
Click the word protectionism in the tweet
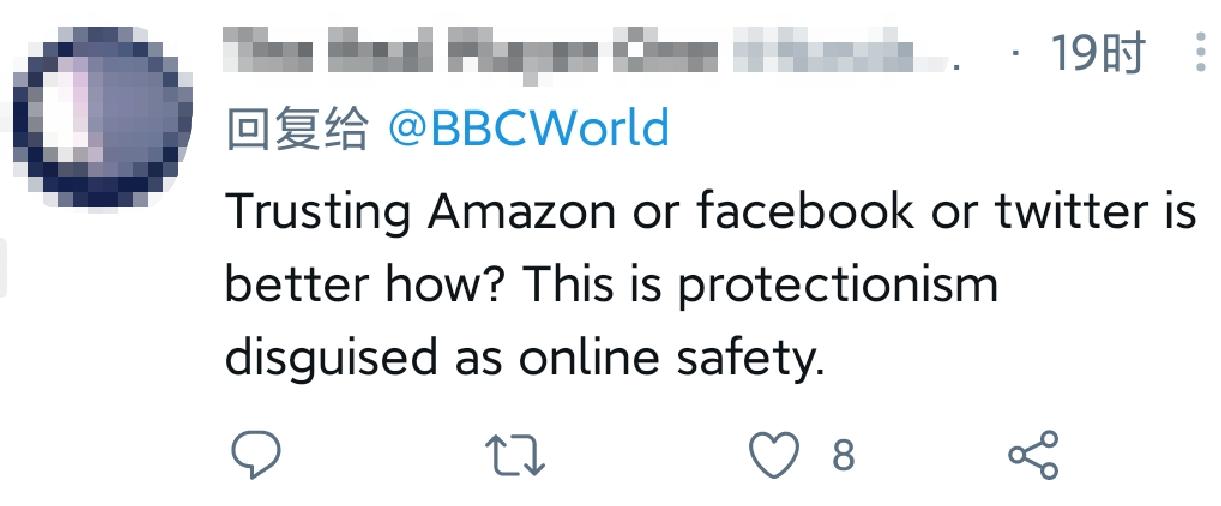click(x=838, y=286)
